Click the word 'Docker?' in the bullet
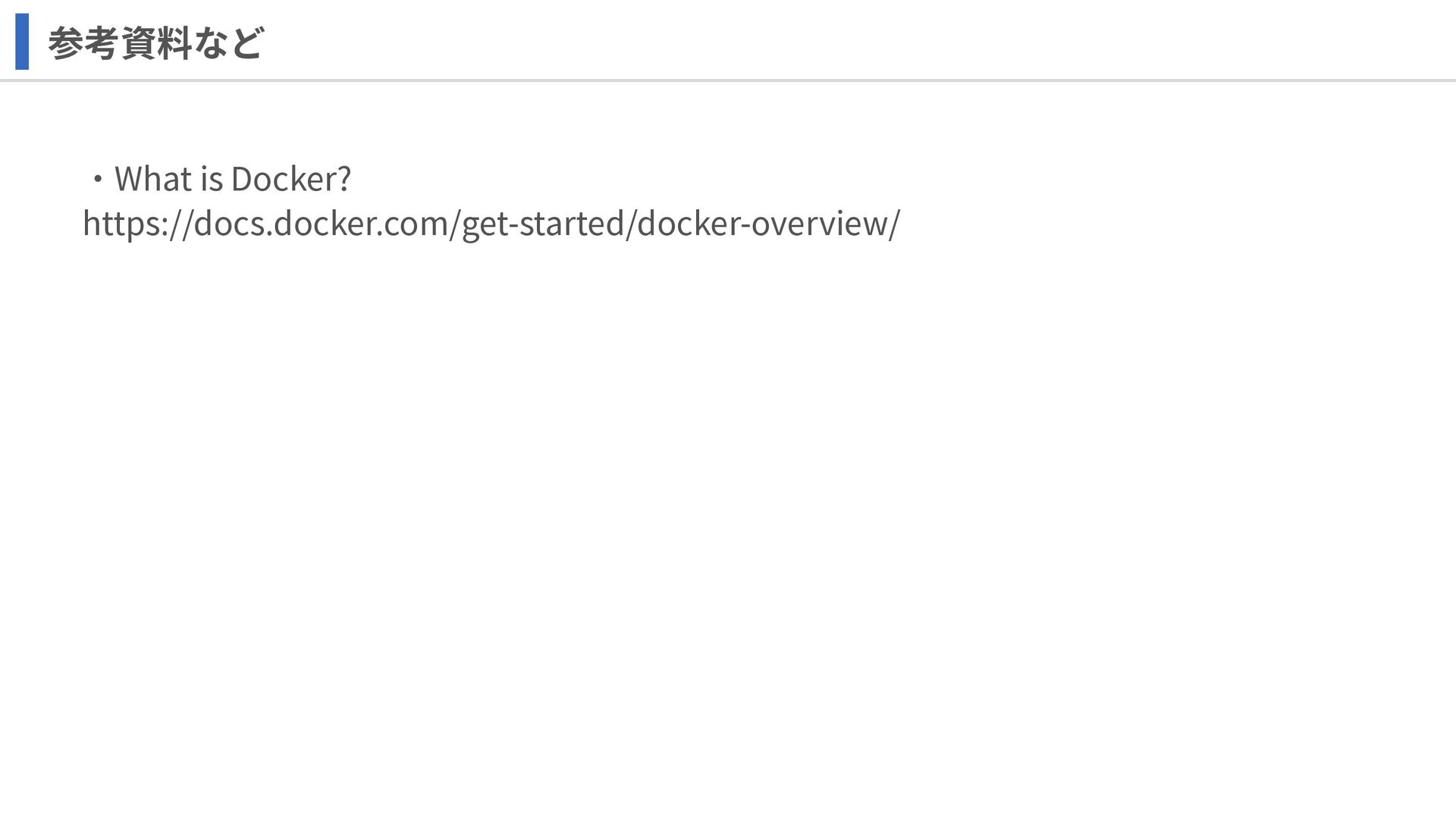Viewport: 1456px width, 819px height. (x=291, y=179)
